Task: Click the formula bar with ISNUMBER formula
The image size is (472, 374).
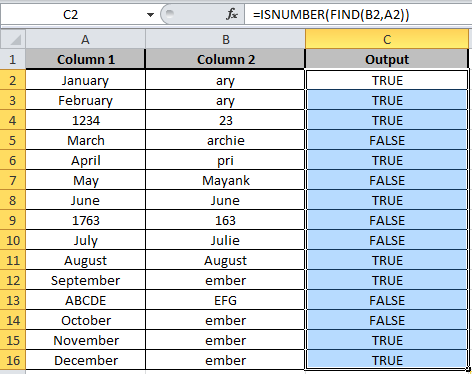Action: [x=358, y=15]
